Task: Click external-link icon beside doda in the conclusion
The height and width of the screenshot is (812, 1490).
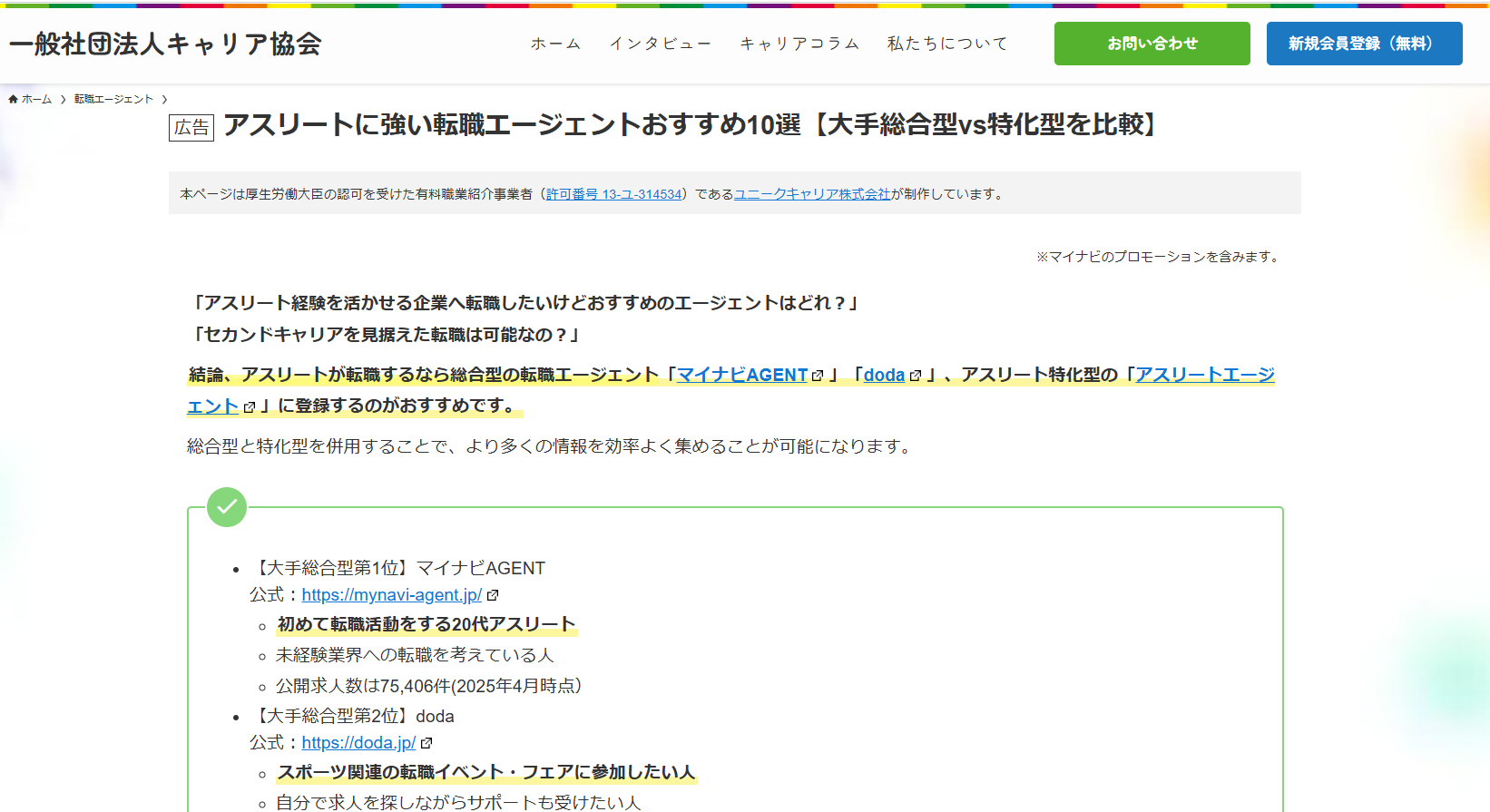Action: [x=916, y=376]
